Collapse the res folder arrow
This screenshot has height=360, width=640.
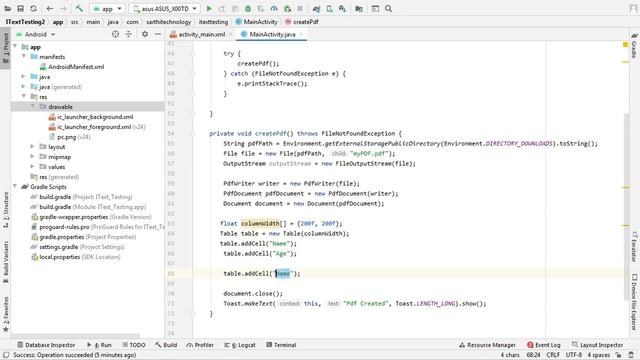[x=24, y=96]
